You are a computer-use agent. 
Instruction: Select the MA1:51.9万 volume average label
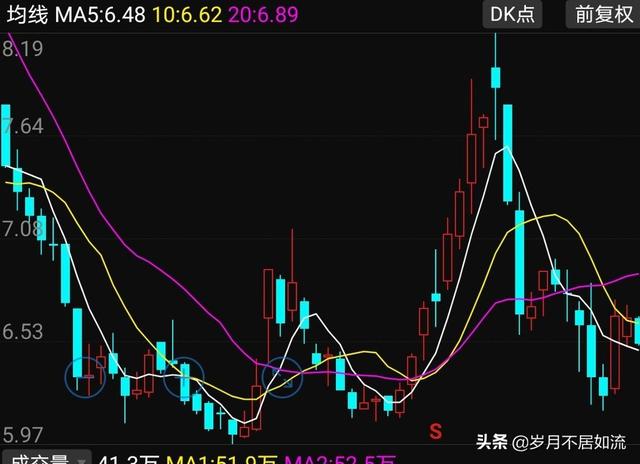222,460
